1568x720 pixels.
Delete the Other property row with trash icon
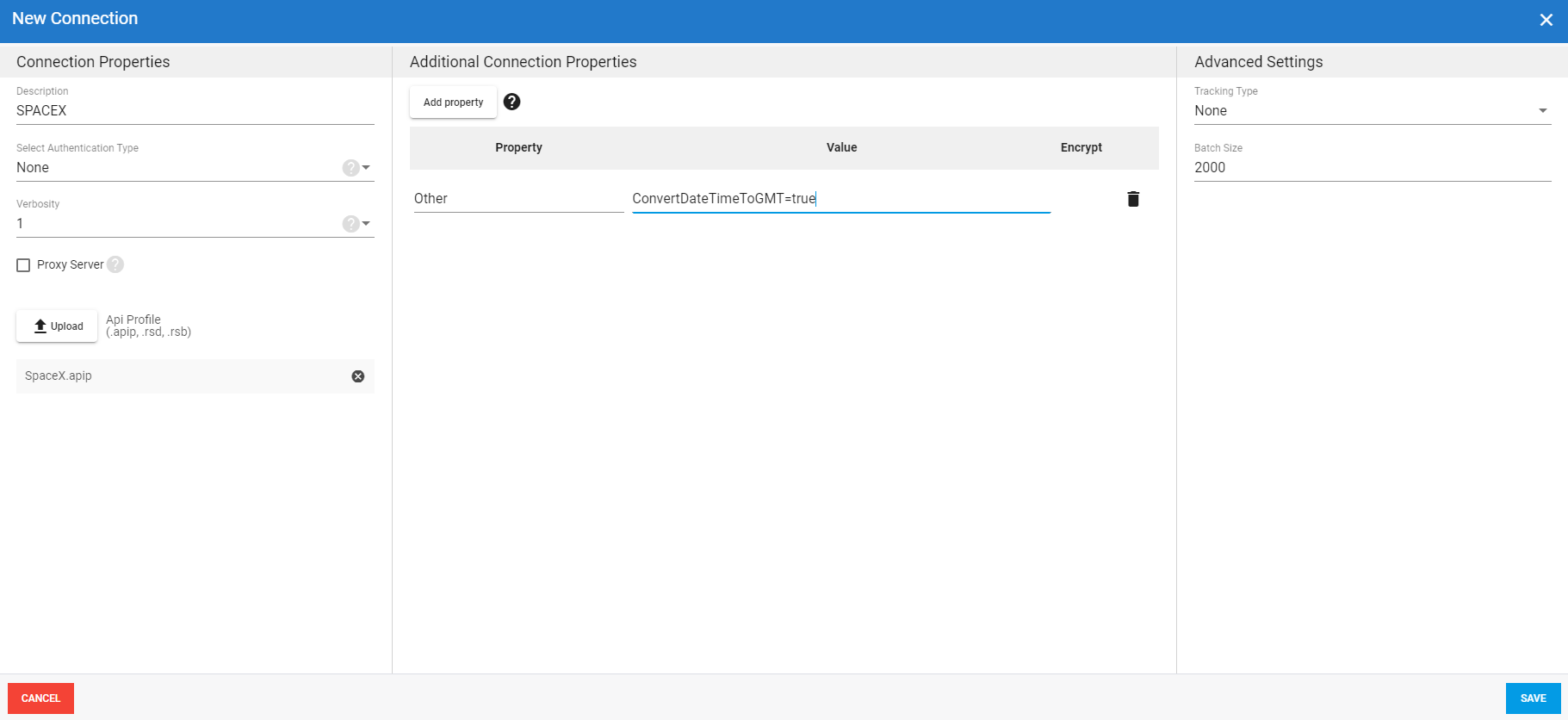tap(1133, 199)
